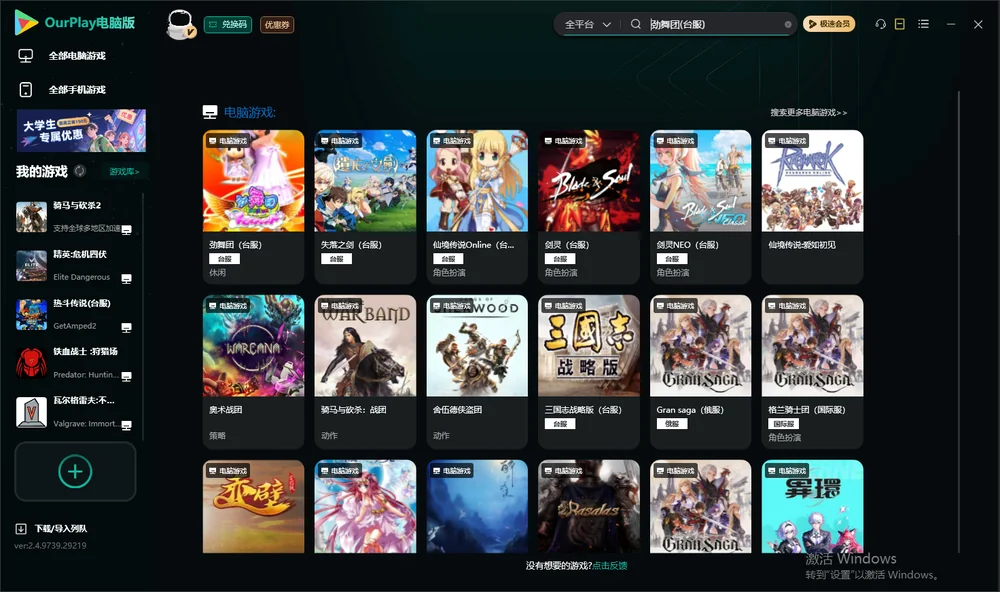Click the monitor icon beside 全部电脑游戏
1000x592 pixels.
(x=26, y=56)
